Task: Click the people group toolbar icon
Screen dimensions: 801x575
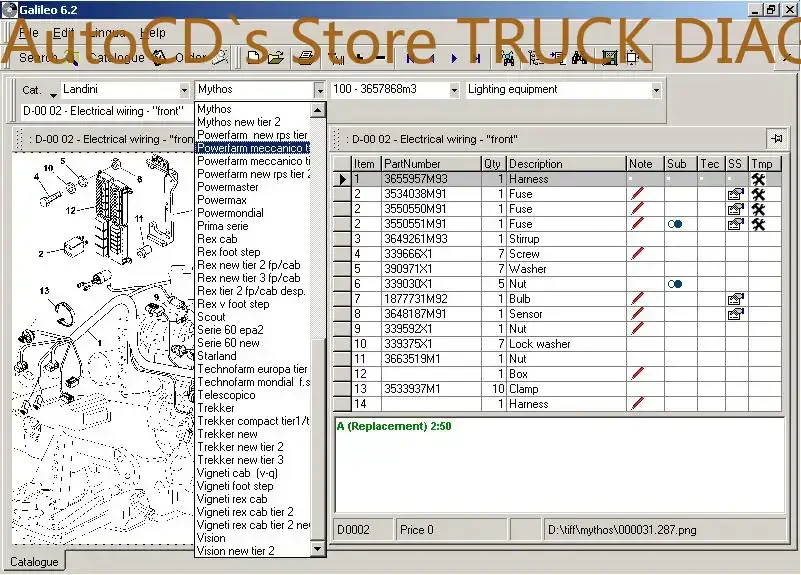Action: (507, 58)
